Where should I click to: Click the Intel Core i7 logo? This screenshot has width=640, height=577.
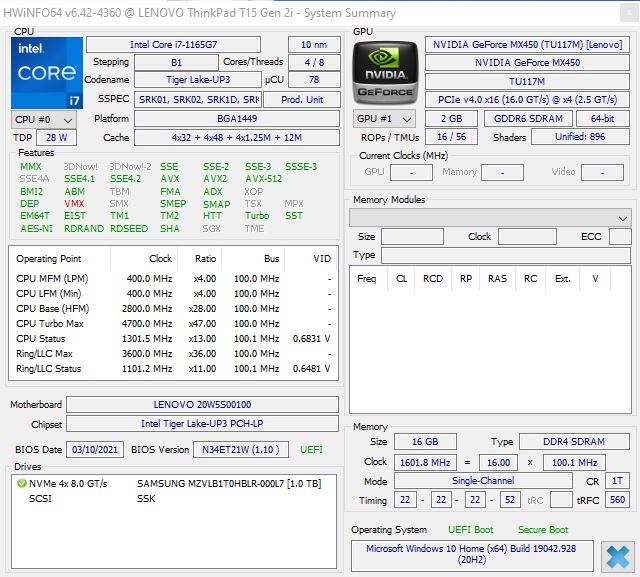tap(47, 73)
